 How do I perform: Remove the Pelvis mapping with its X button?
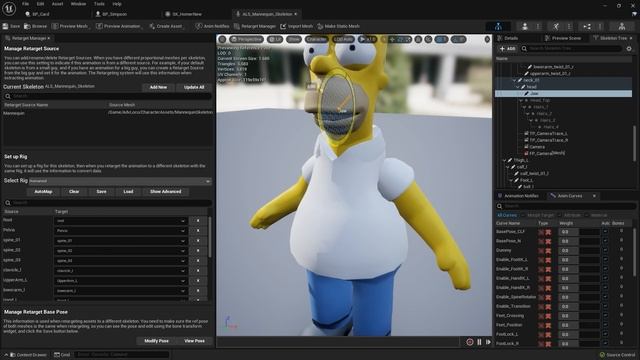click(x=198, y=231)
